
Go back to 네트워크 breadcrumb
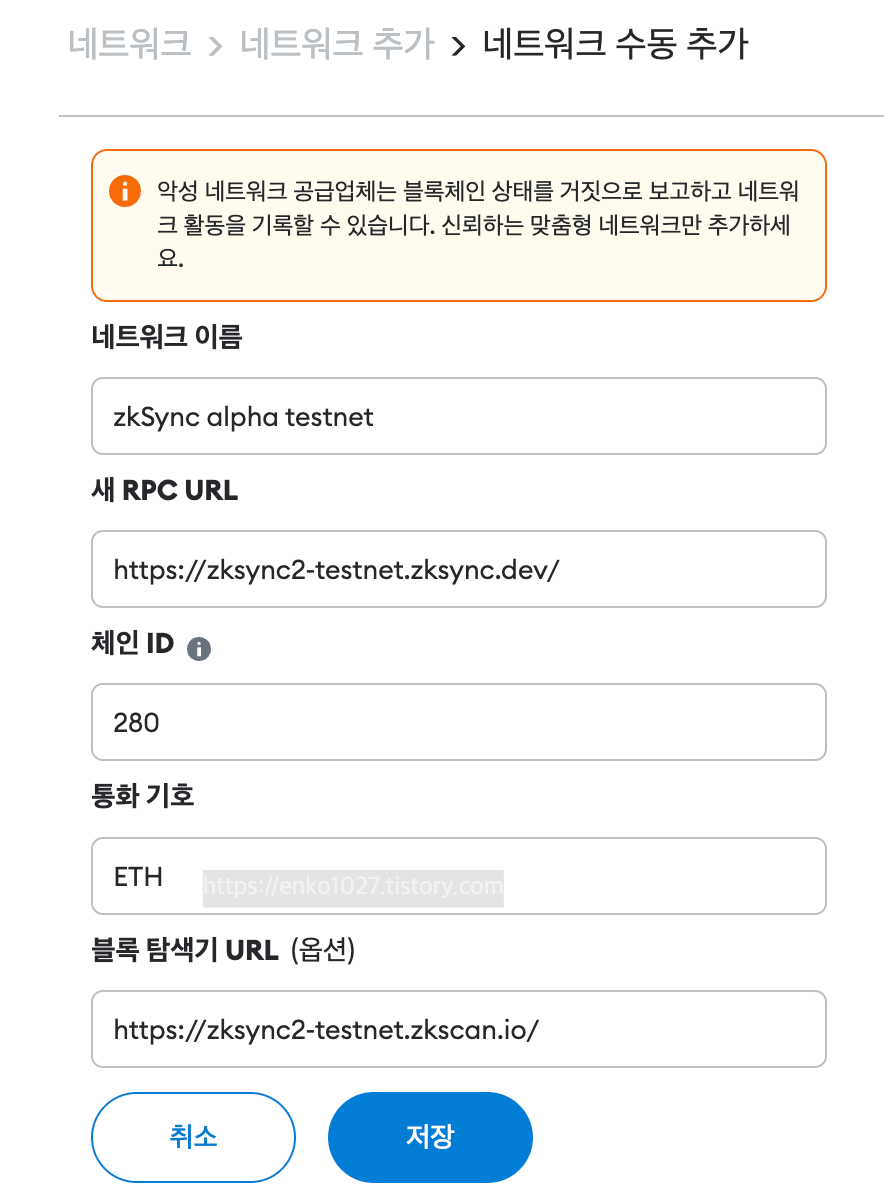pos(130,44)
